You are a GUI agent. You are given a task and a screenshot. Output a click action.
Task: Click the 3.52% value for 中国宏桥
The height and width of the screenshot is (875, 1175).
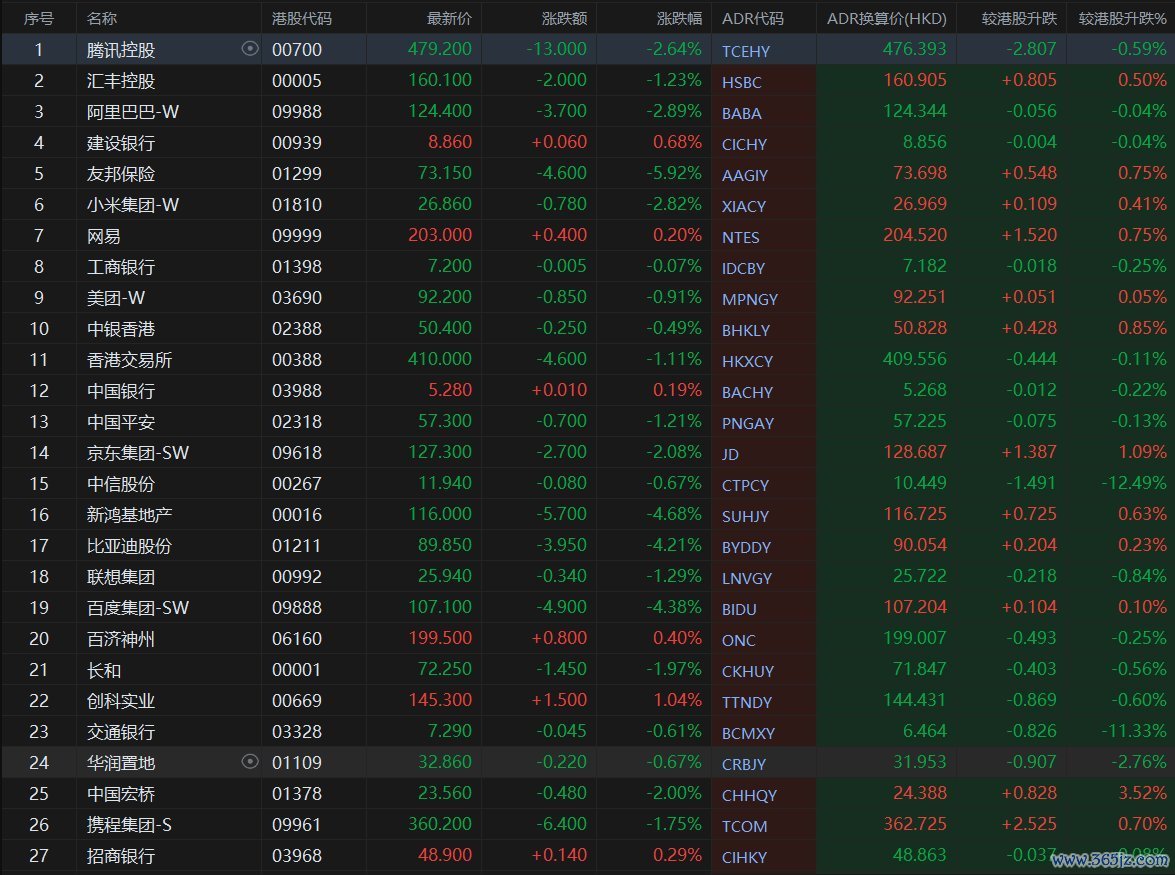coord(1143,793)
